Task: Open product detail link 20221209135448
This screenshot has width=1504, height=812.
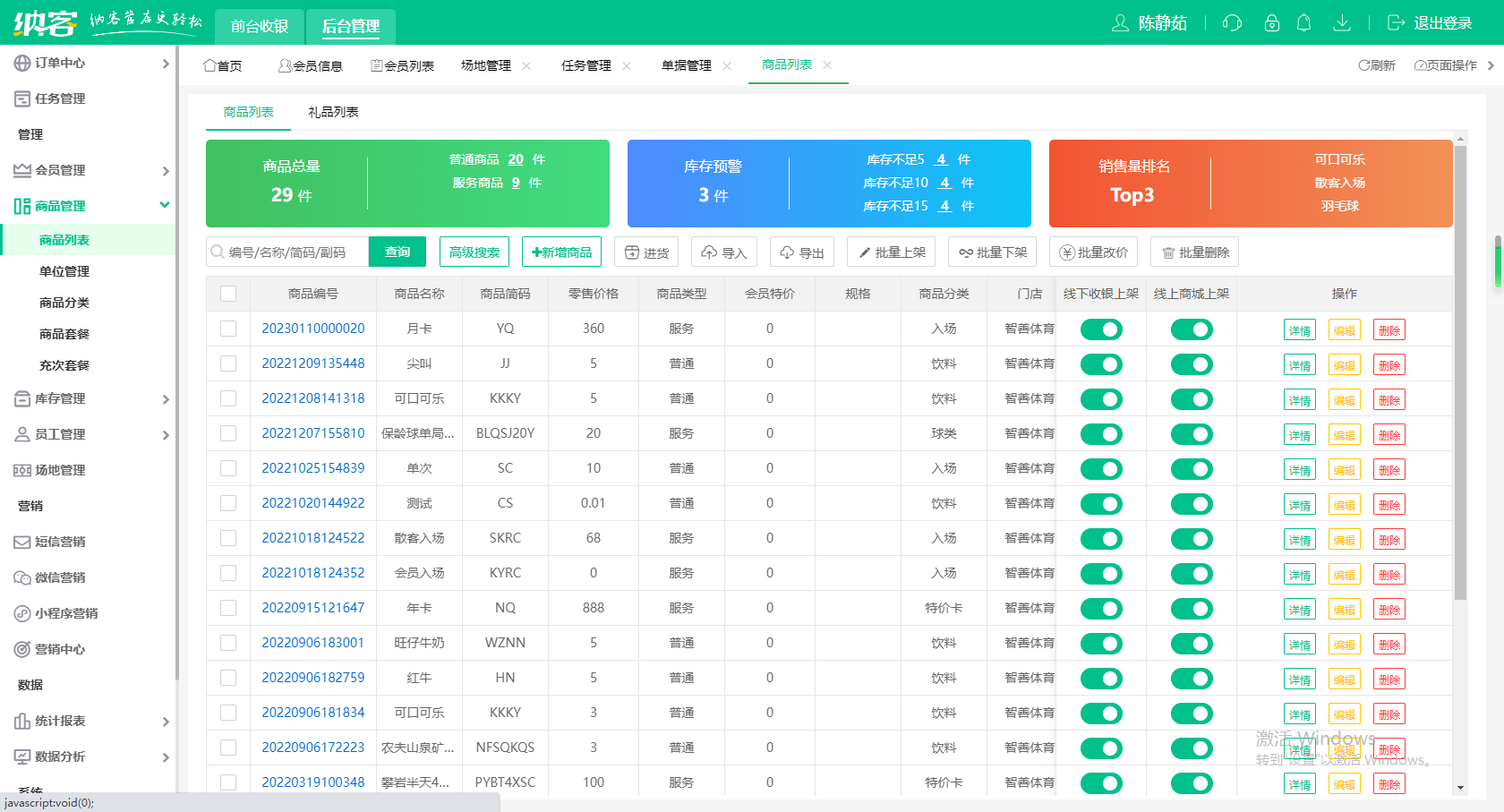Action: [x=312, y=363]
